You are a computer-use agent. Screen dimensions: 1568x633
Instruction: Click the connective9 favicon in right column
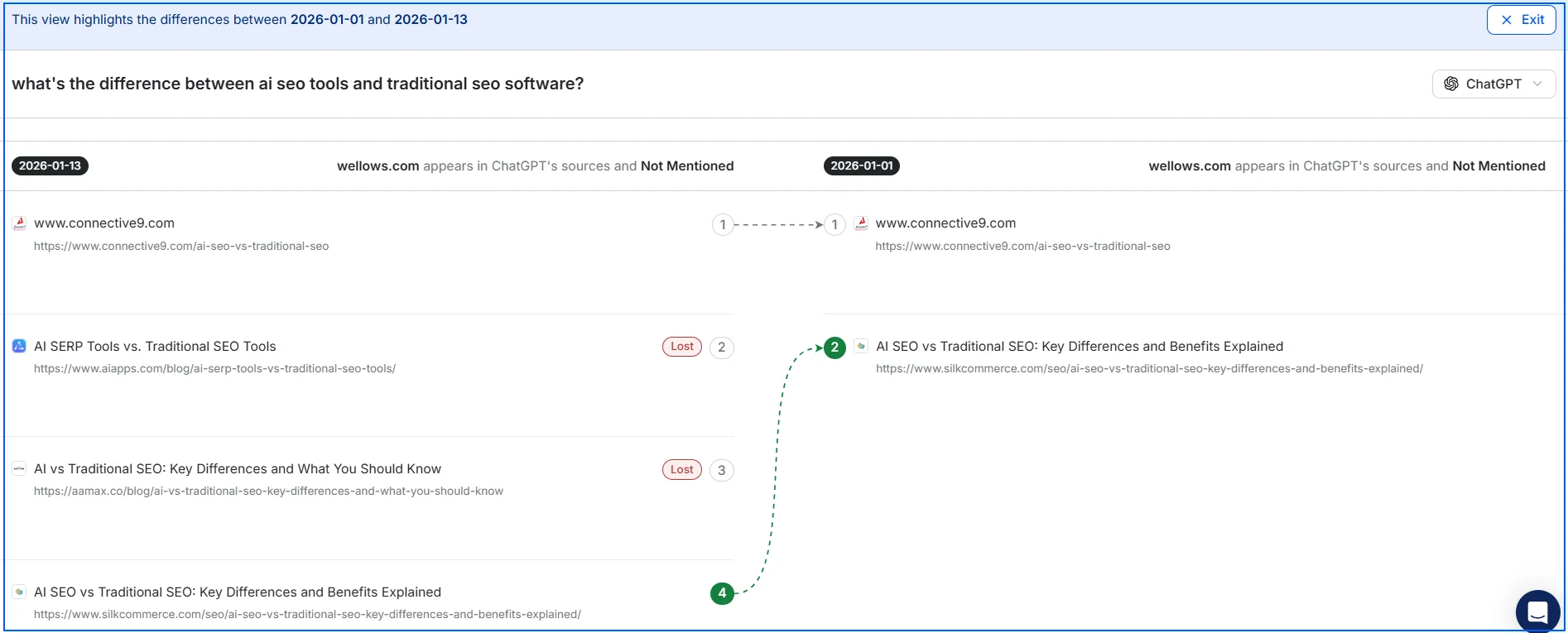point(861,223)
